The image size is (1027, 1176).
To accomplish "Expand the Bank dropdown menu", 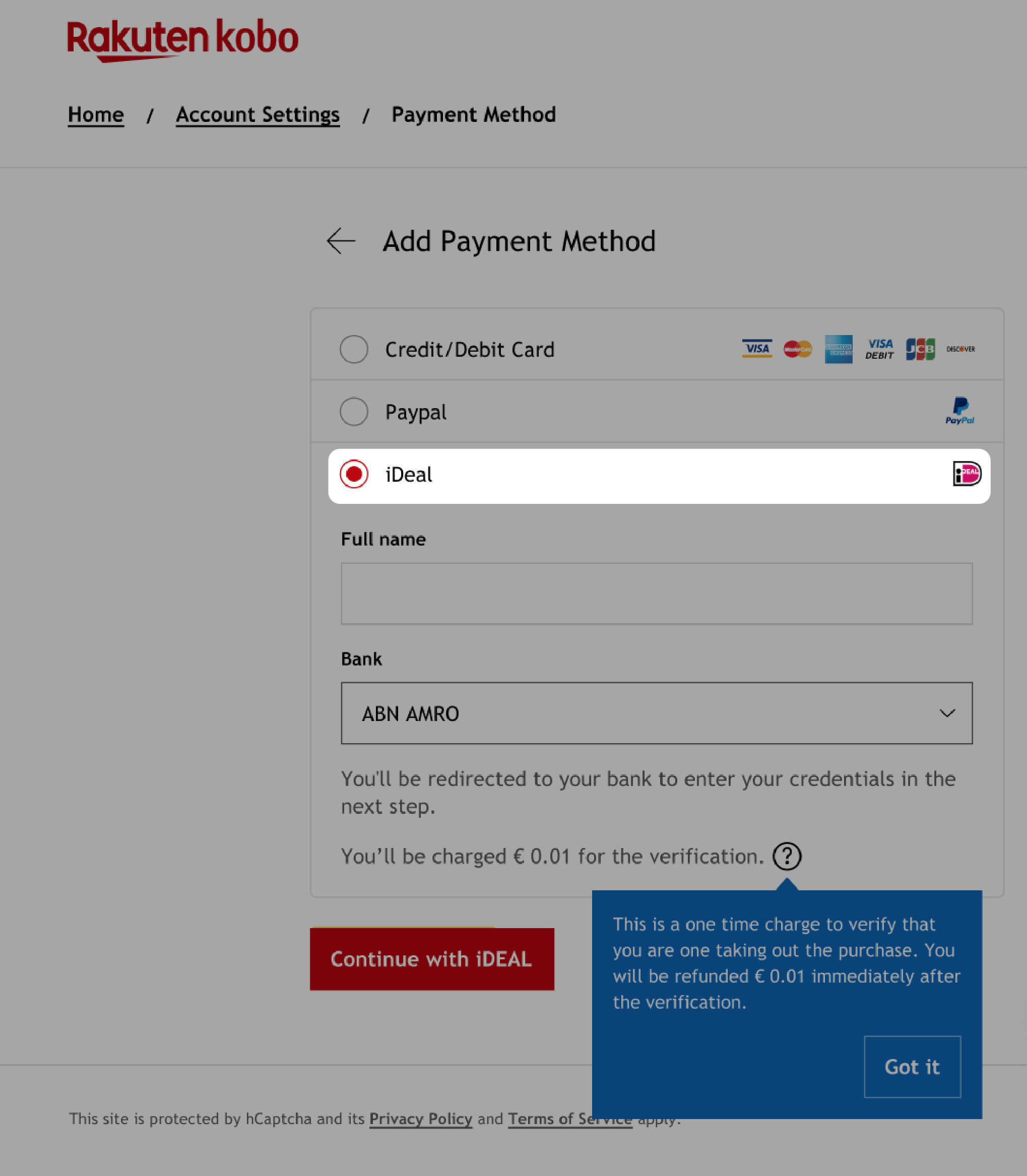I will 657,714.
